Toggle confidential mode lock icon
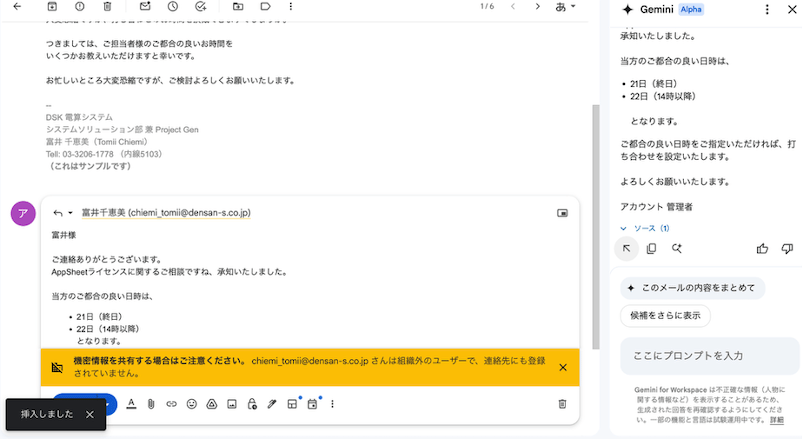The height and width of the screenshot is (439, 804). (x=251, y=404)
